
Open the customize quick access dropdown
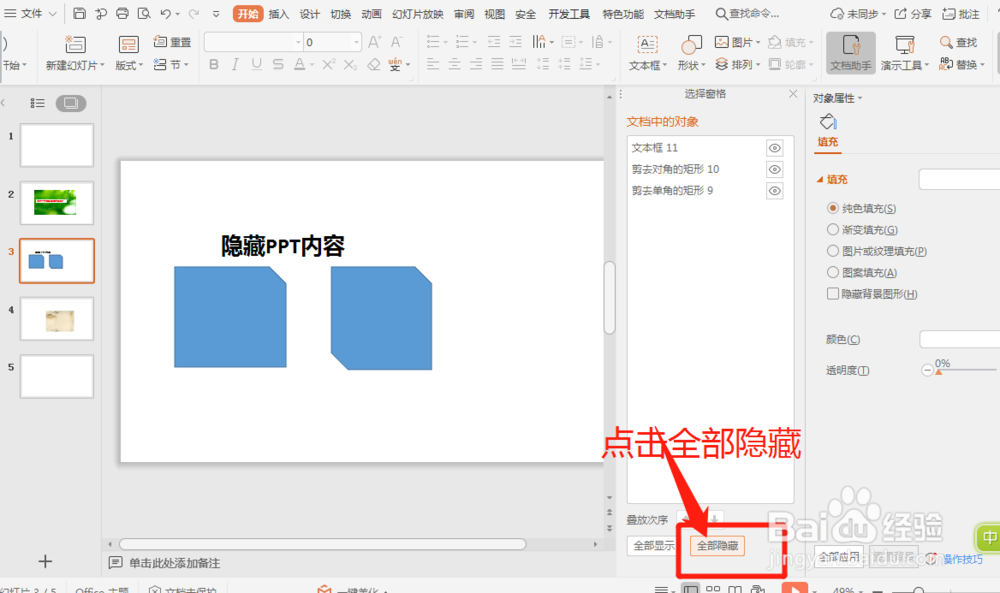point(216,13)
